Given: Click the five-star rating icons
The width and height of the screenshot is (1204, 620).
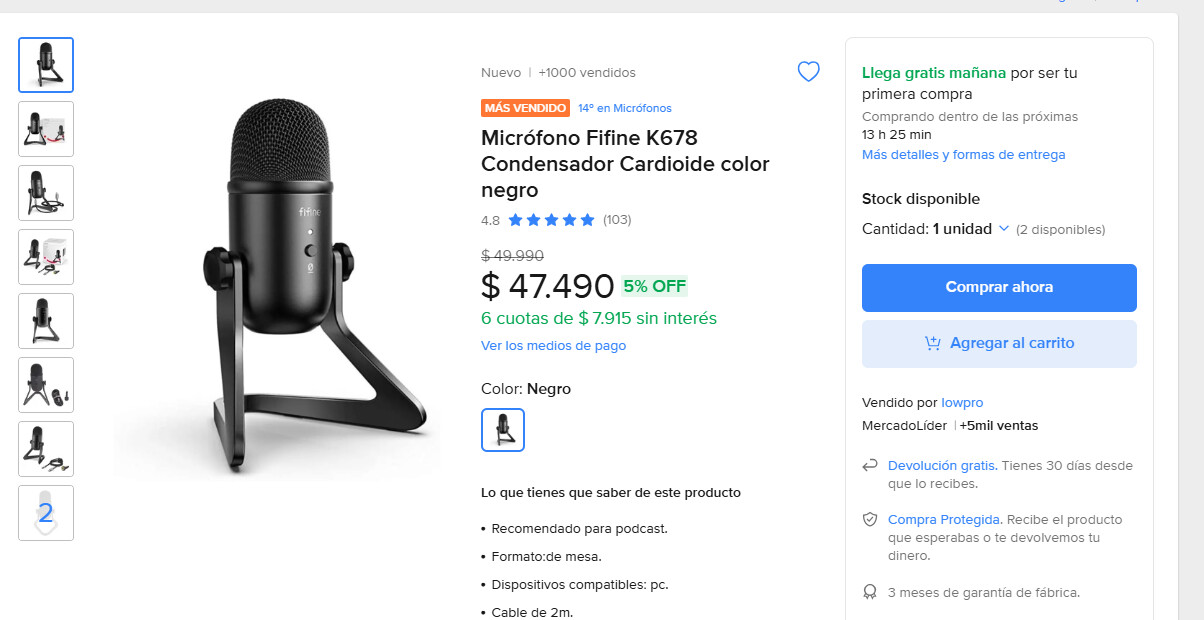Looking at the screenshot, I should click(551, 220).
